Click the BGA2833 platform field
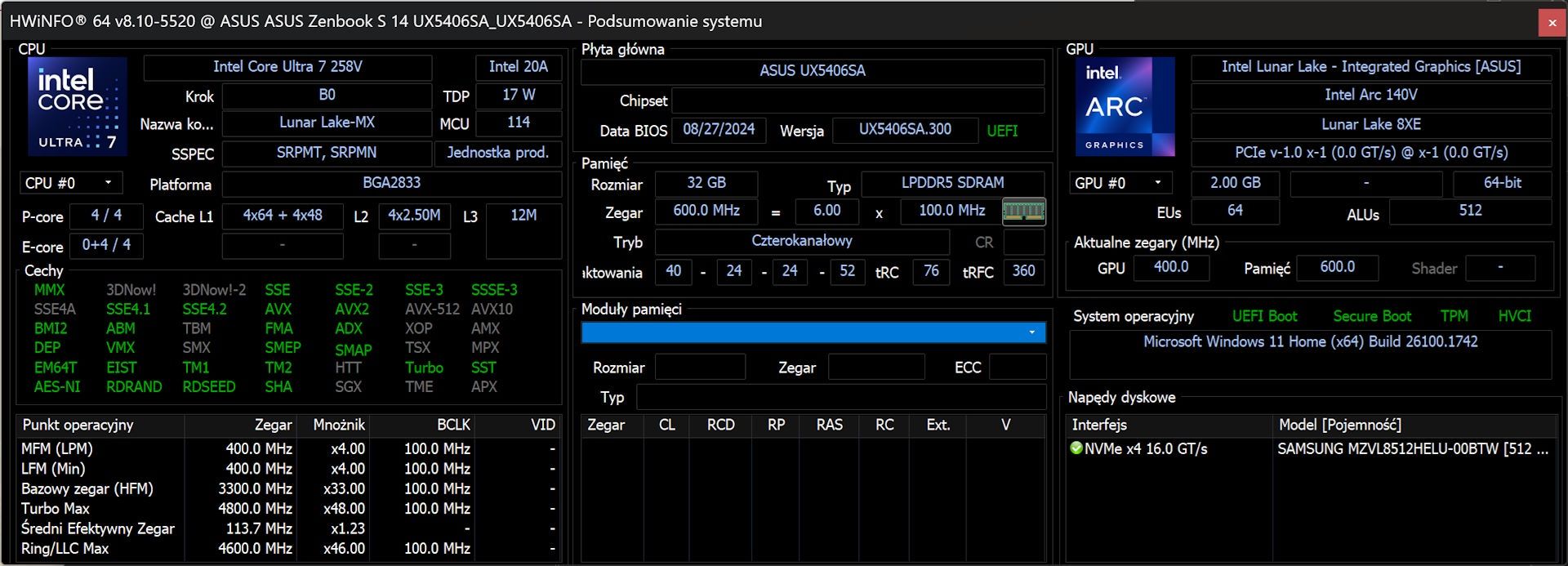 pos(392,183)
